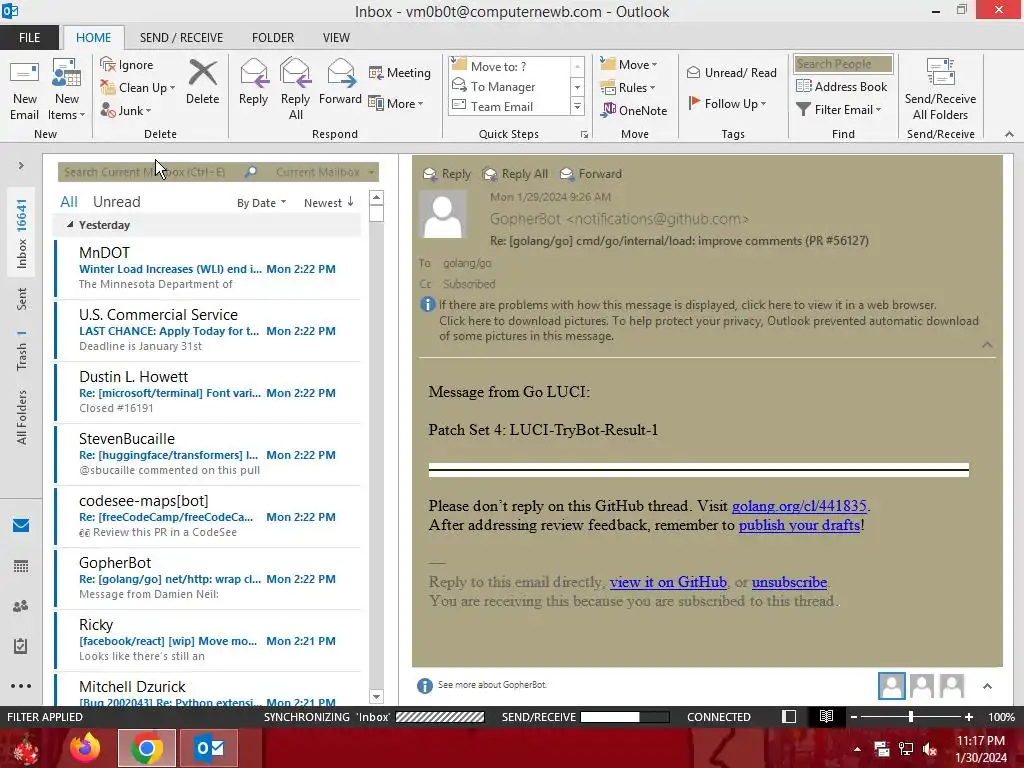
Task: Adjust the zoom slider handle
Action: (x=910, y=717)
